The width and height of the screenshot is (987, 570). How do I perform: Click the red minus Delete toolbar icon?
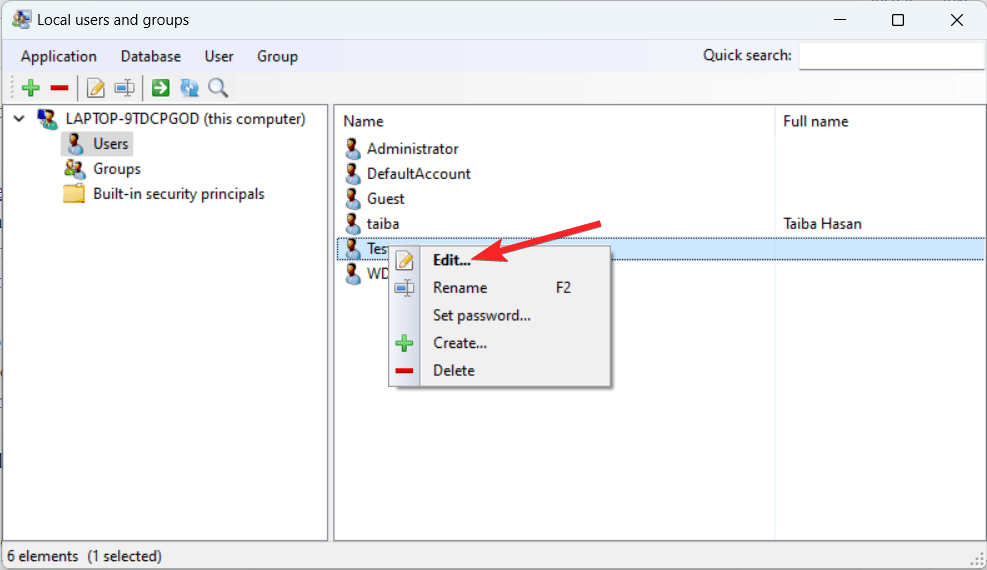(59, 88)
